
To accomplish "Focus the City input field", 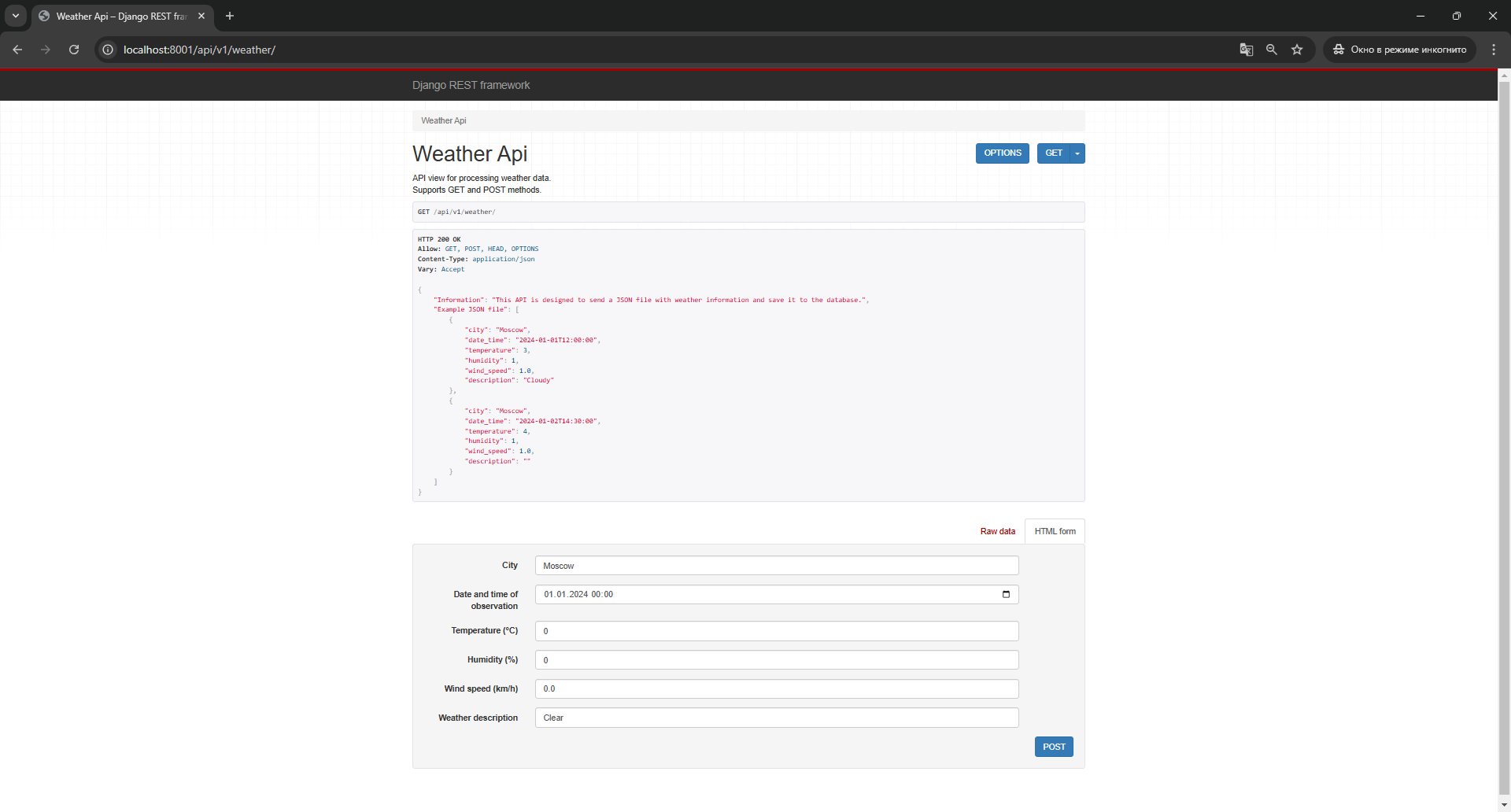I will [776, 566].
